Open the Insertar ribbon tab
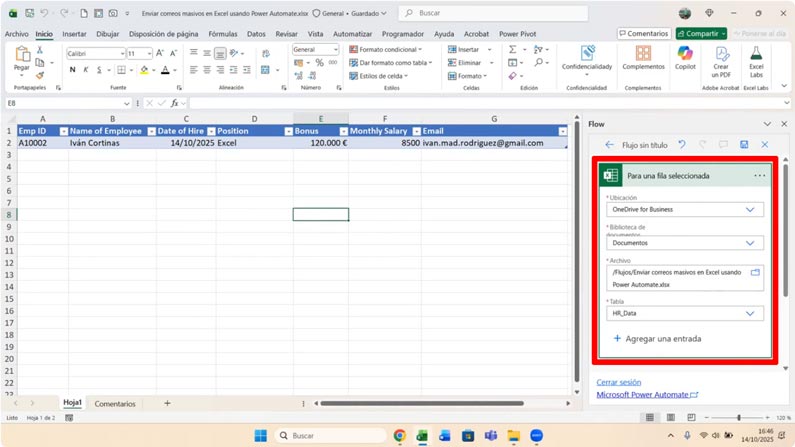The width and height of the screenshot is (795, 447). coord(74,34)
